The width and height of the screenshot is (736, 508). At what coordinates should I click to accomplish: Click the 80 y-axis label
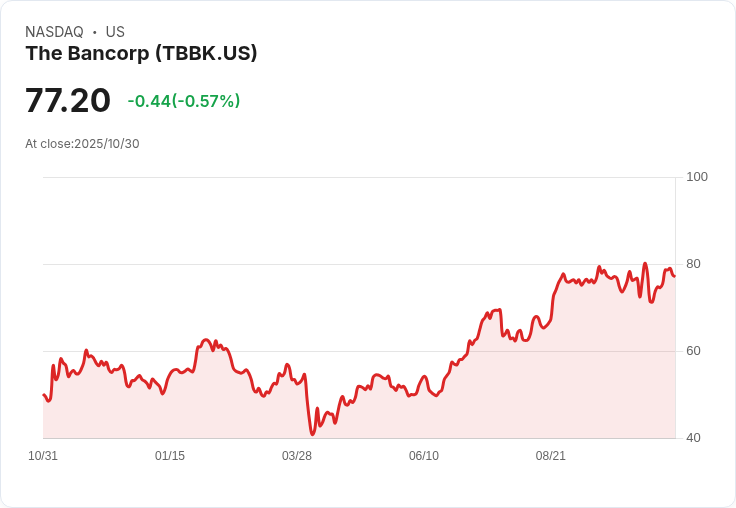(693, 264)
